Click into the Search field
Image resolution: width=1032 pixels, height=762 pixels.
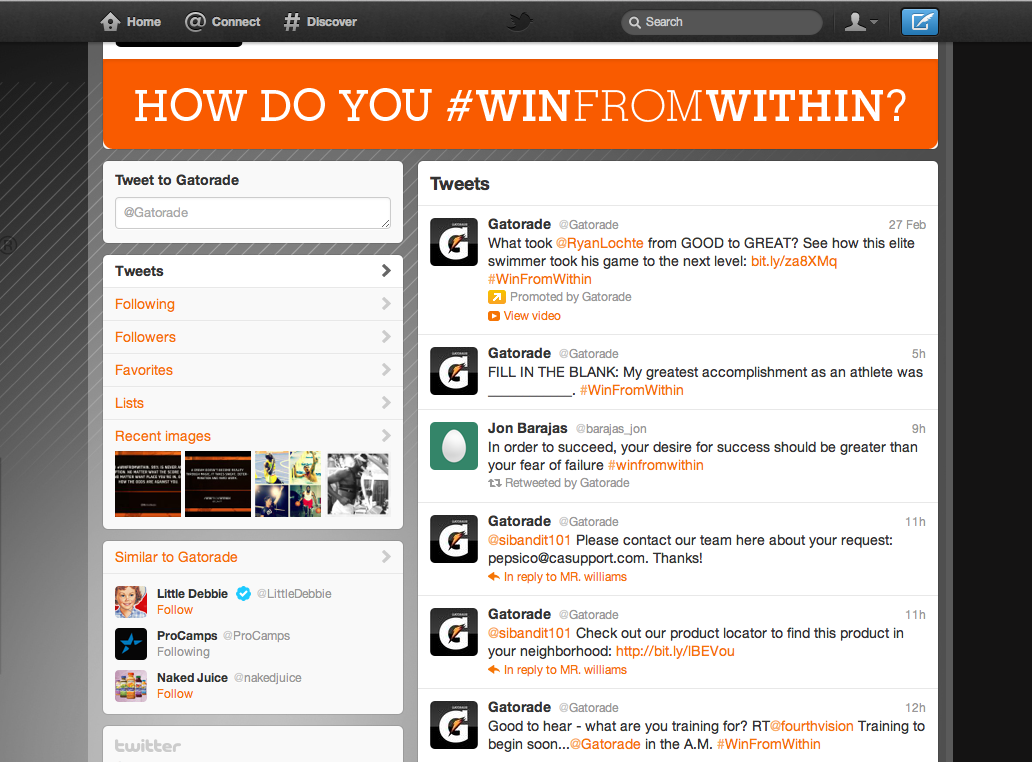722,22
